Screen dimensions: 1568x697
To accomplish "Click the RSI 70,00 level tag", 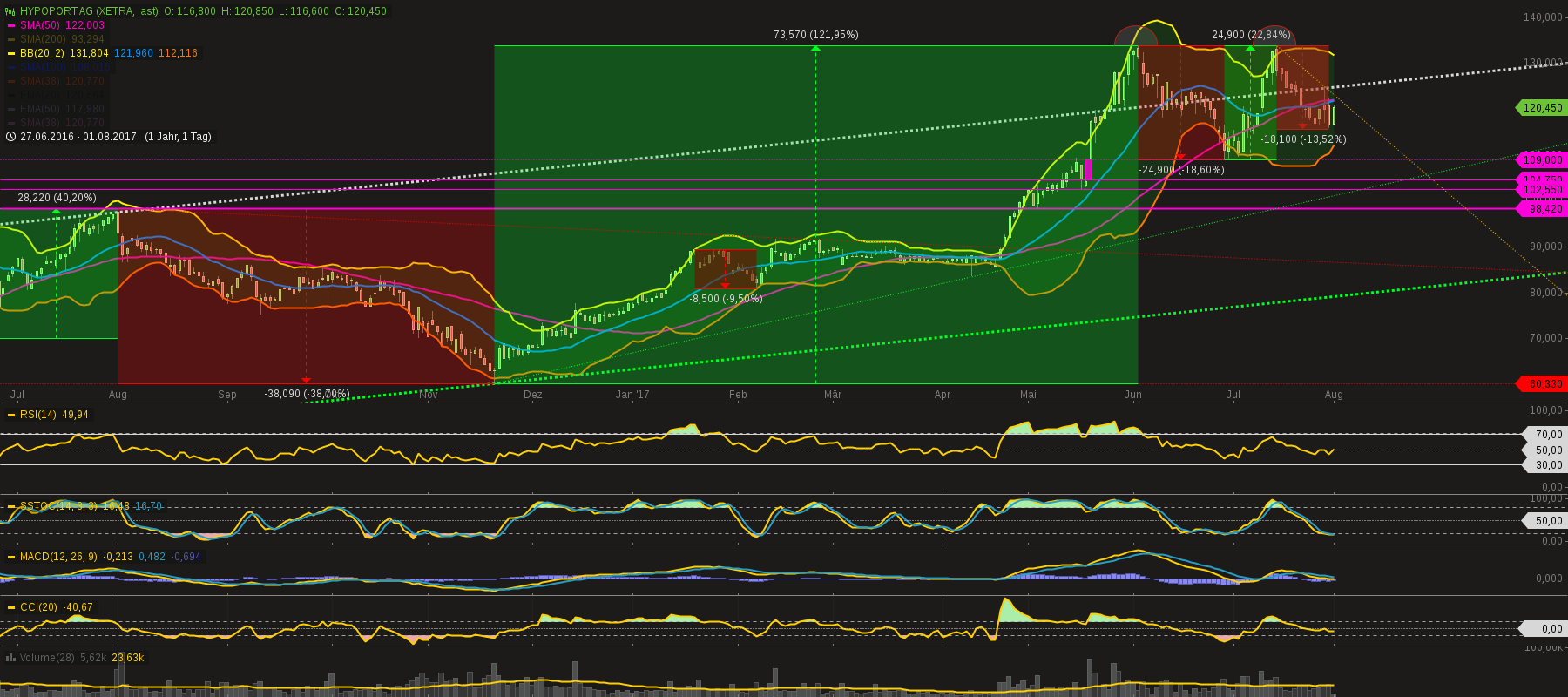I will [x=1544, y=435].
